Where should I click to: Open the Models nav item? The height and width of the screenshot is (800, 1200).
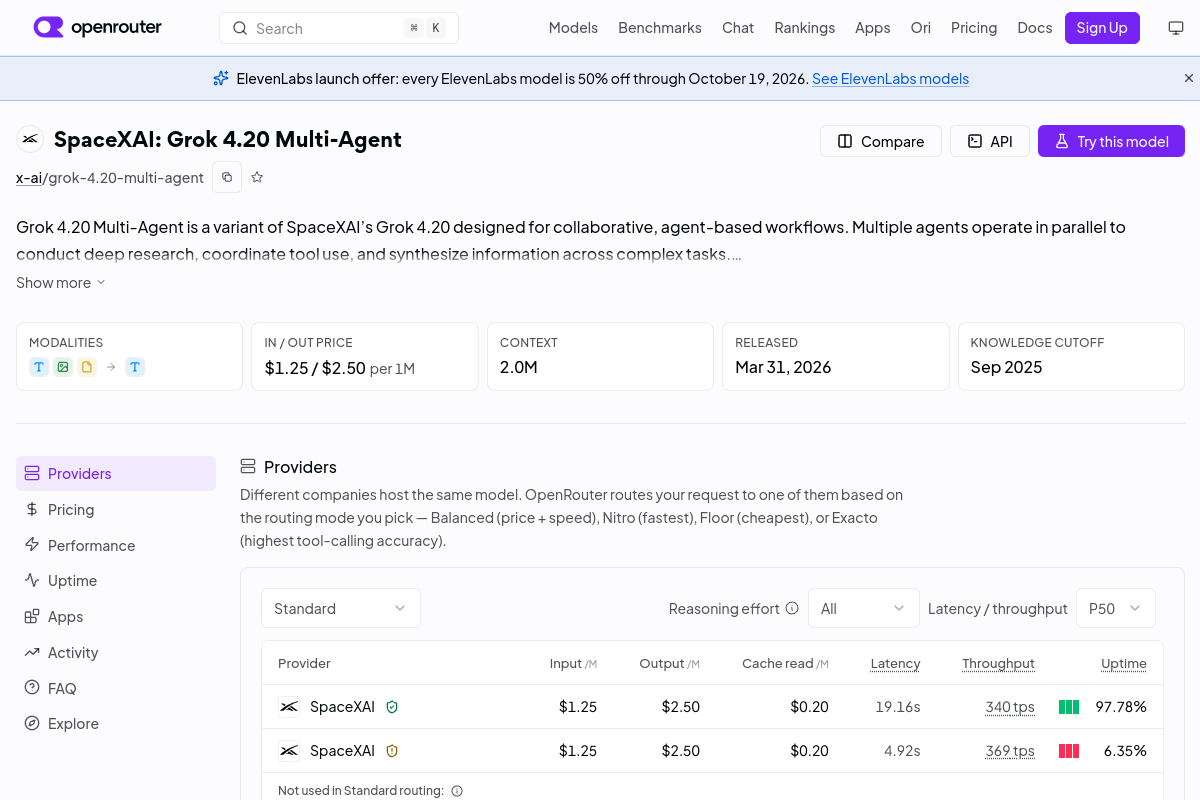pyautogui.click(x=573, y=28)
